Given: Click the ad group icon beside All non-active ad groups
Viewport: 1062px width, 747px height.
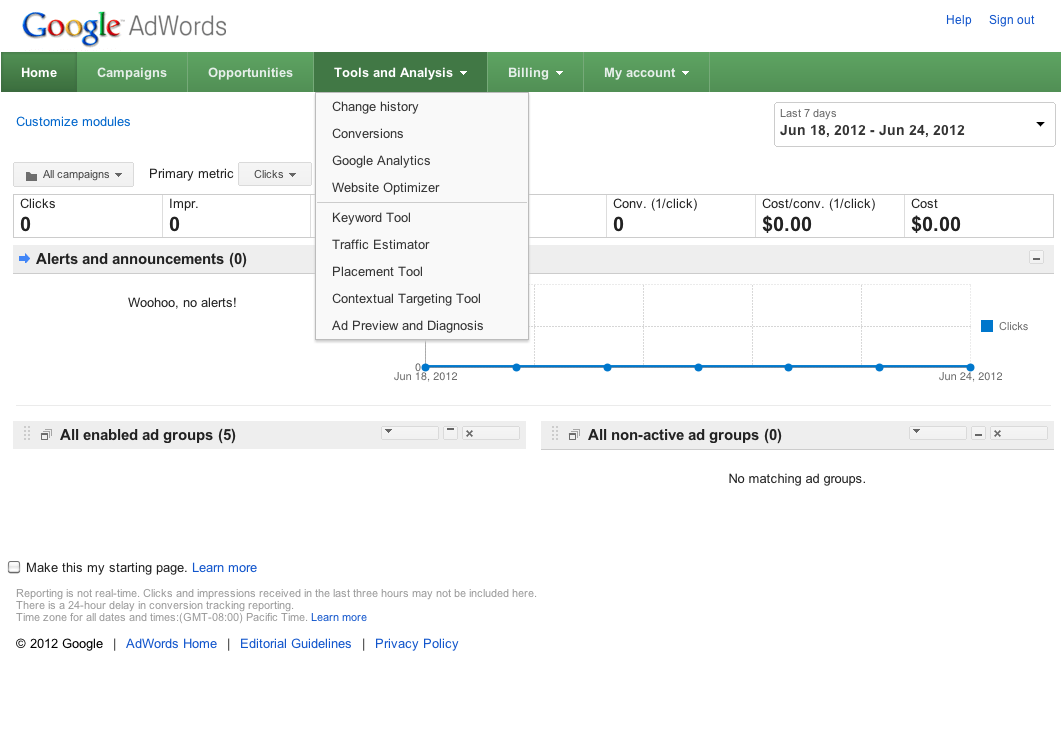Looking at the screenshot, I should 574,435.
